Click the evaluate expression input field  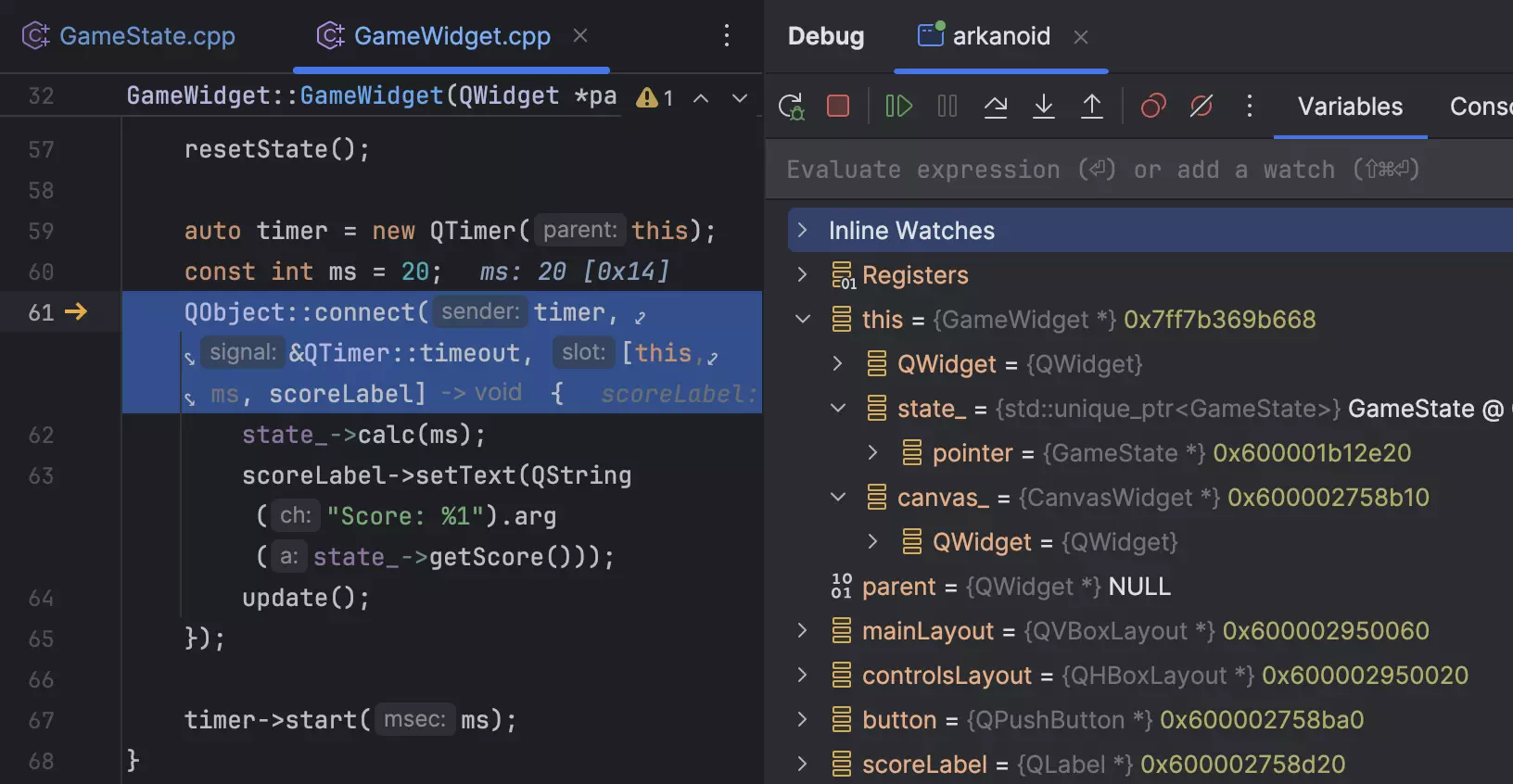point(1112,170)
